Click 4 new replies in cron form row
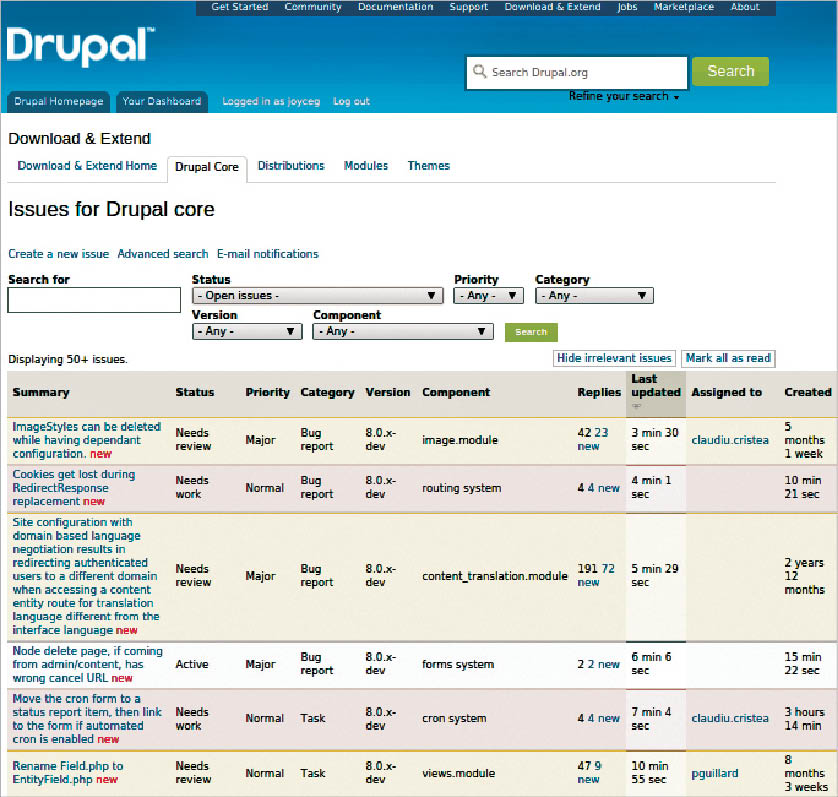838x797 pixels. pyautogui.click(x=604, y=718)
